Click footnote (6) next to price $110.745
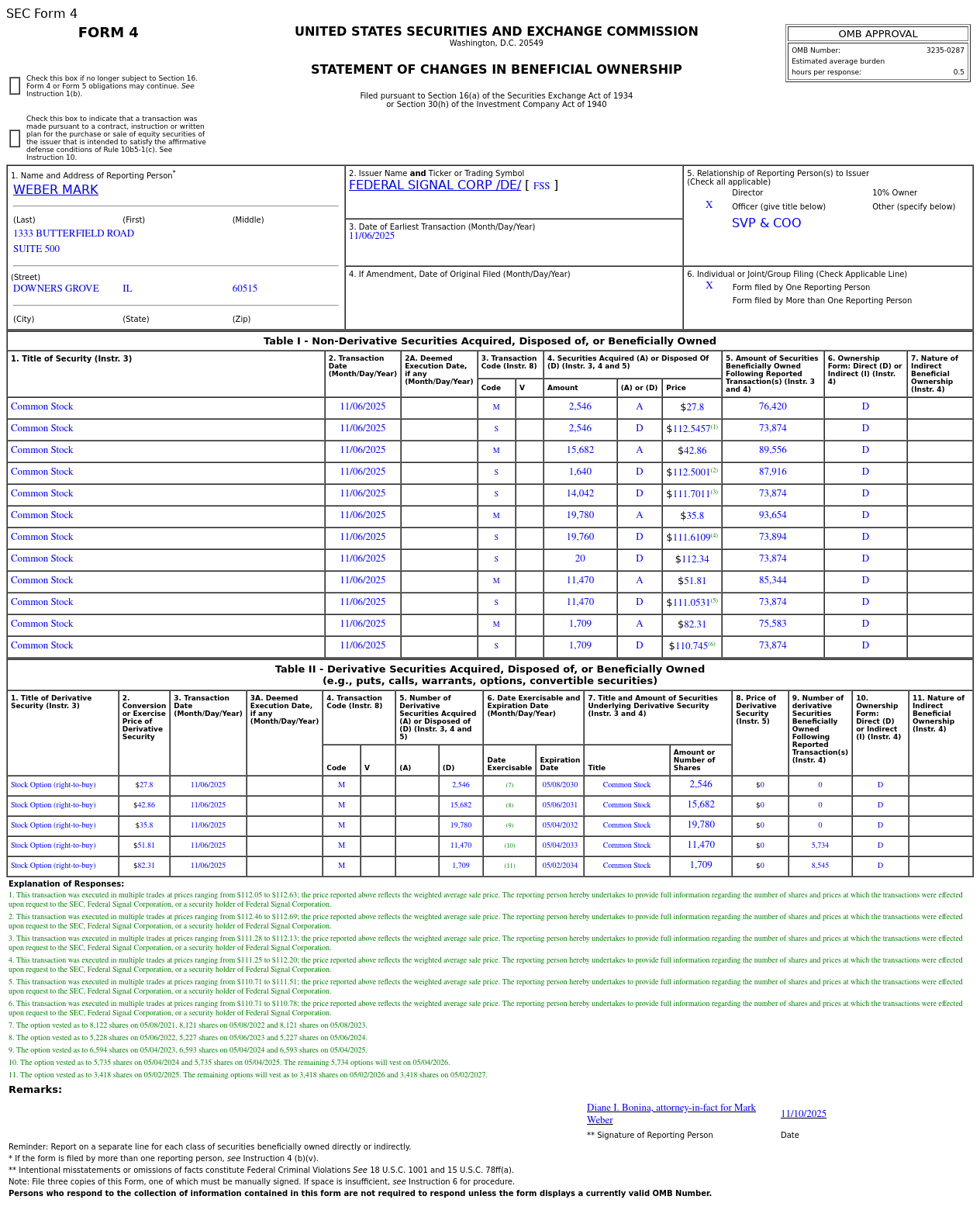The image size is (980, 1217). [x=712, y=644]
